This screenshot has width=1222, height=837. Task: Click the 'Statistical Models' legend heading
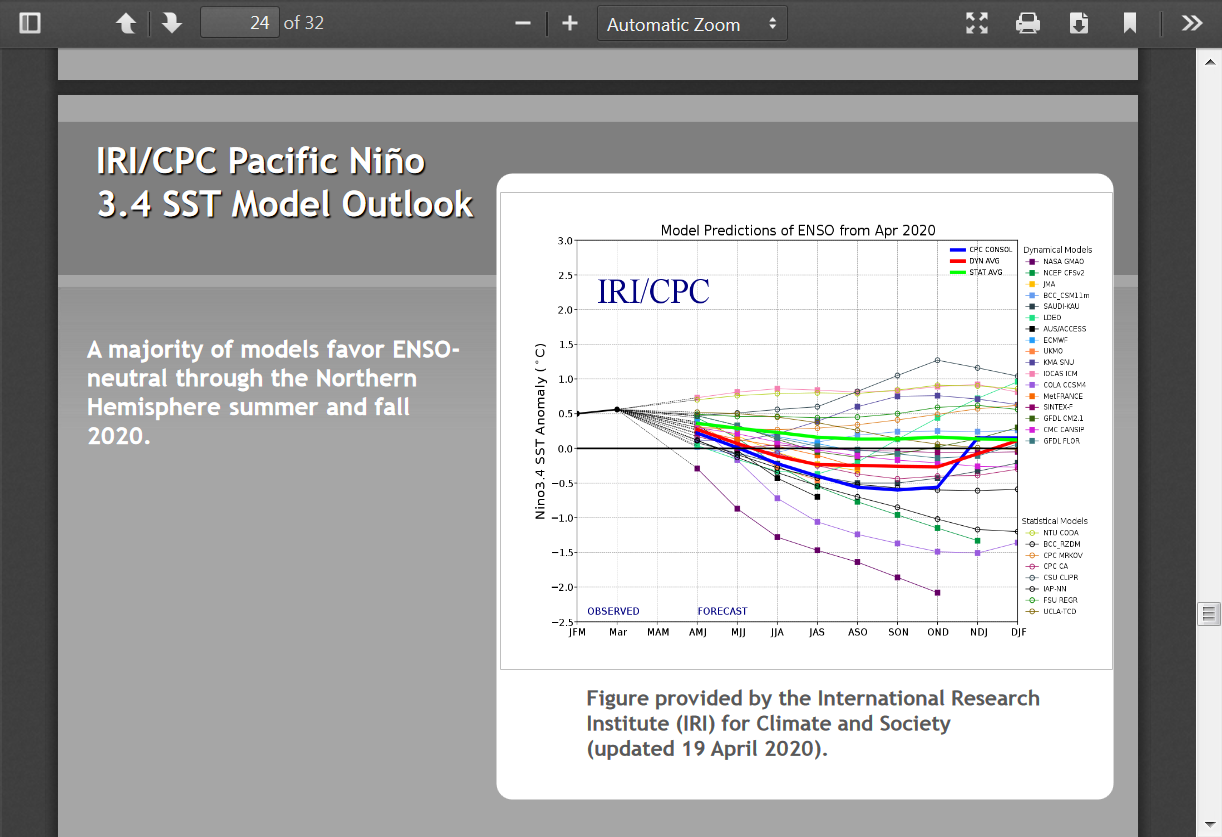pyautogui.click(x=1054, y=521)
